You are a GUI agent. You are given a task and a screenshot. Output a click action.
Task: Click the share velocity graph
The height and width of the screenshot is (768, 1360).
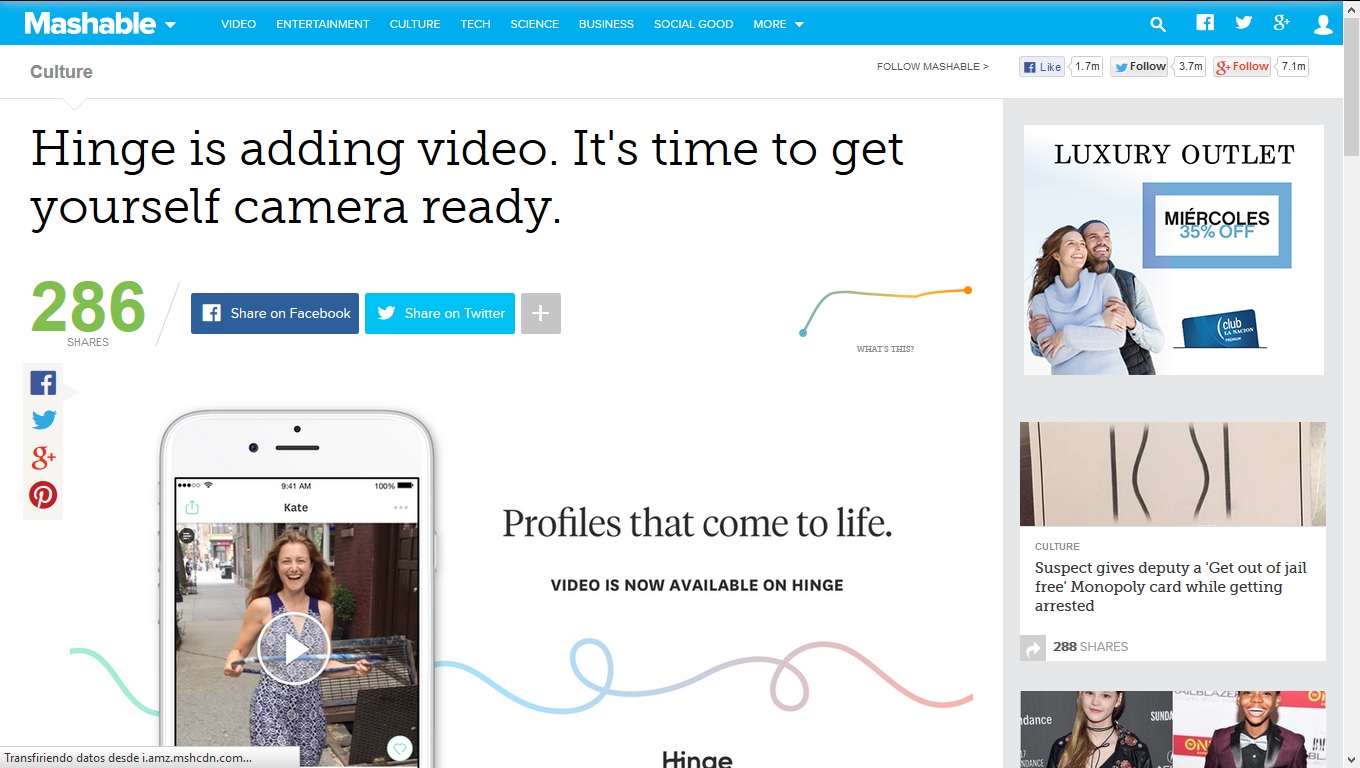tap(885, 311)
